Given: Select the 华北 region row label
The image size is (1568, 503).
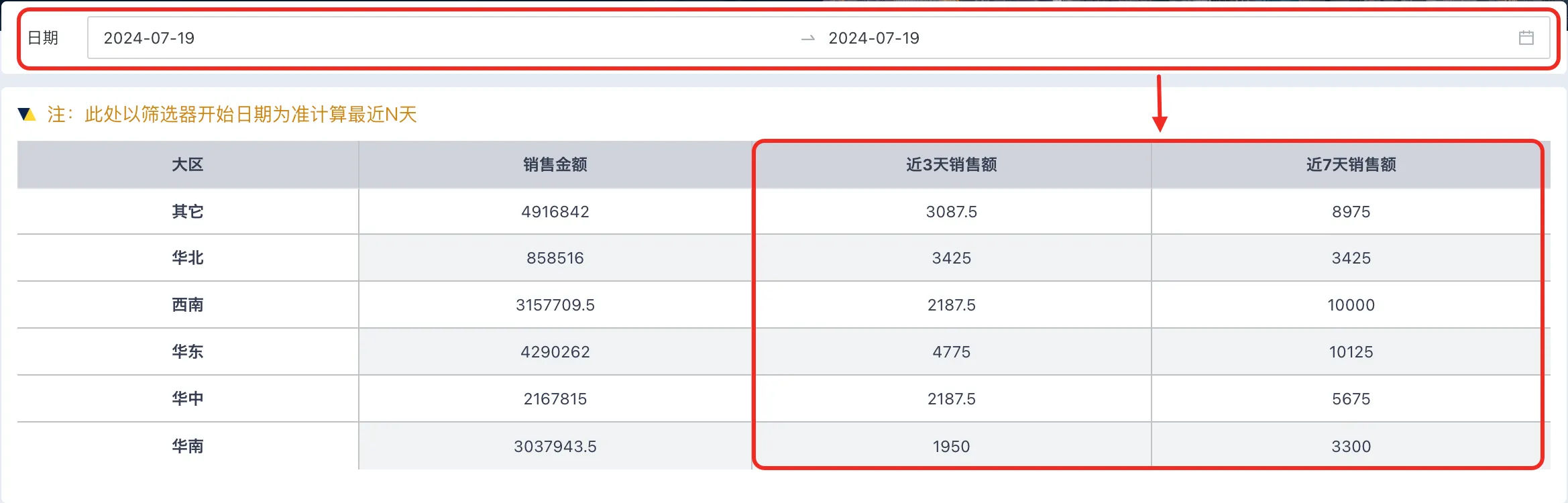Looking at the screenshot, I should [x=188, y=258].
